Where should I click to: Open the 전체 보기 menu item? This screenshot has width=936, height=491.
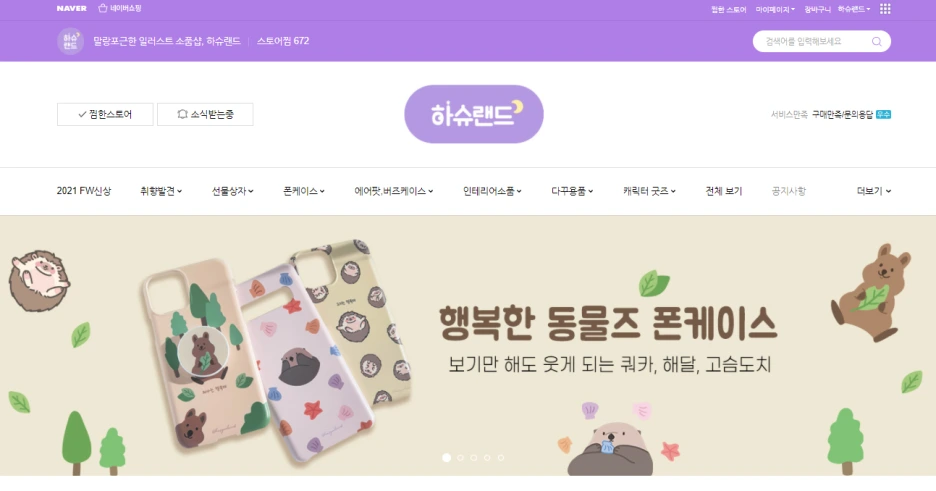tap(723, 191)
